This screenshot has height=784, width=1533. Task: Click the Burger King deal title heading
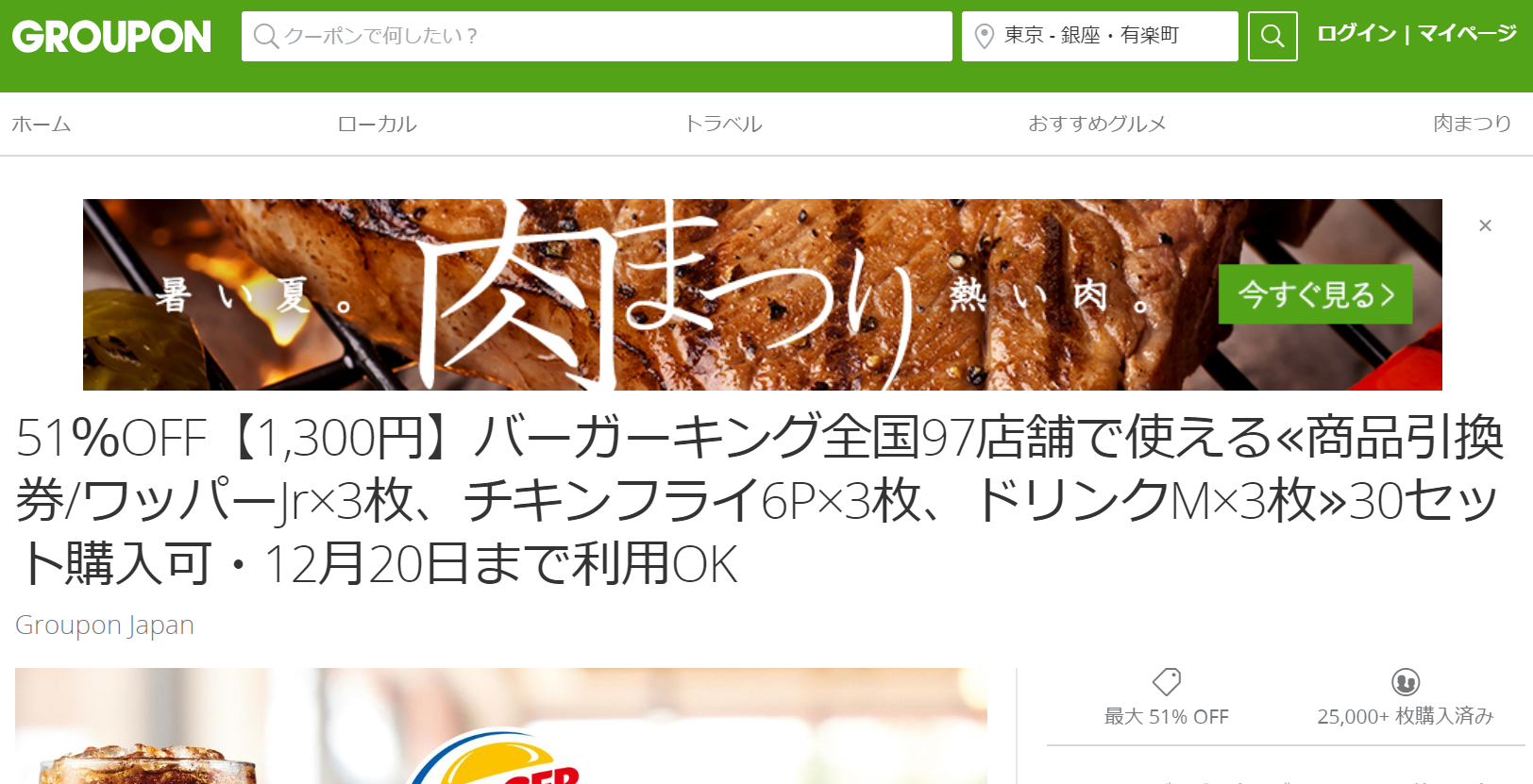click(760, 500)
